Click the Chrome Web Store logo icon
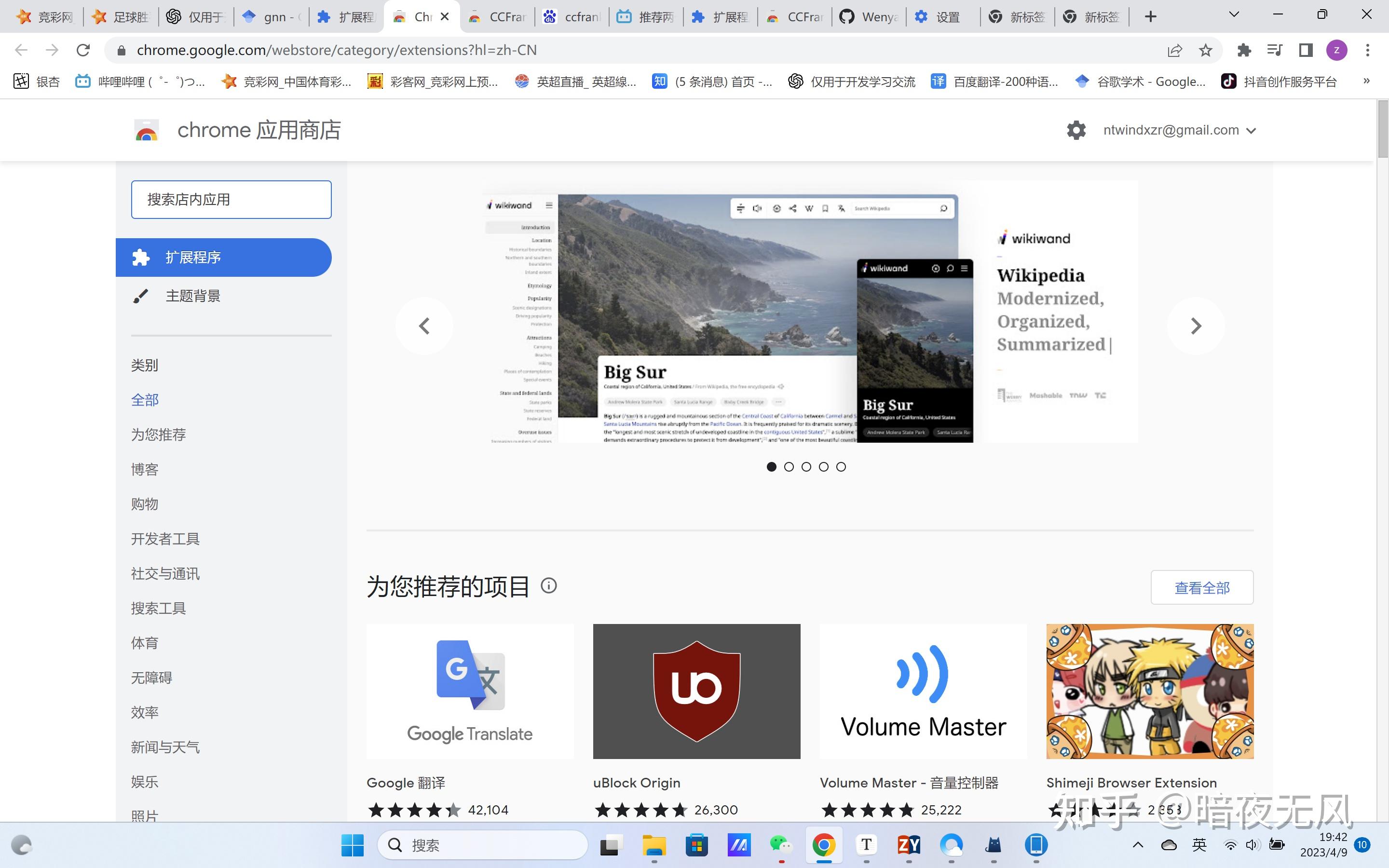The image size is (1389, 868). [x=146, y=130]
